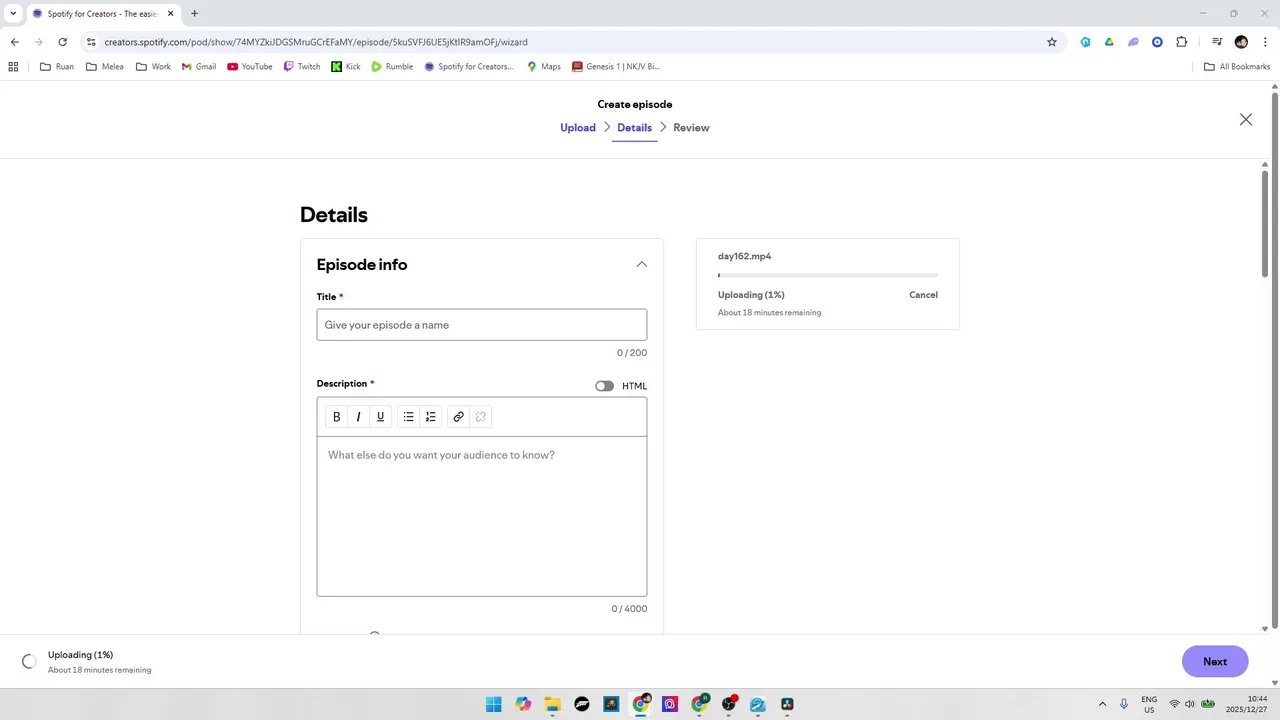Add a hyperlink to the description
The width and height of the screenshot is (1280, 720).
pyautogui.click(x=458, y=417)
